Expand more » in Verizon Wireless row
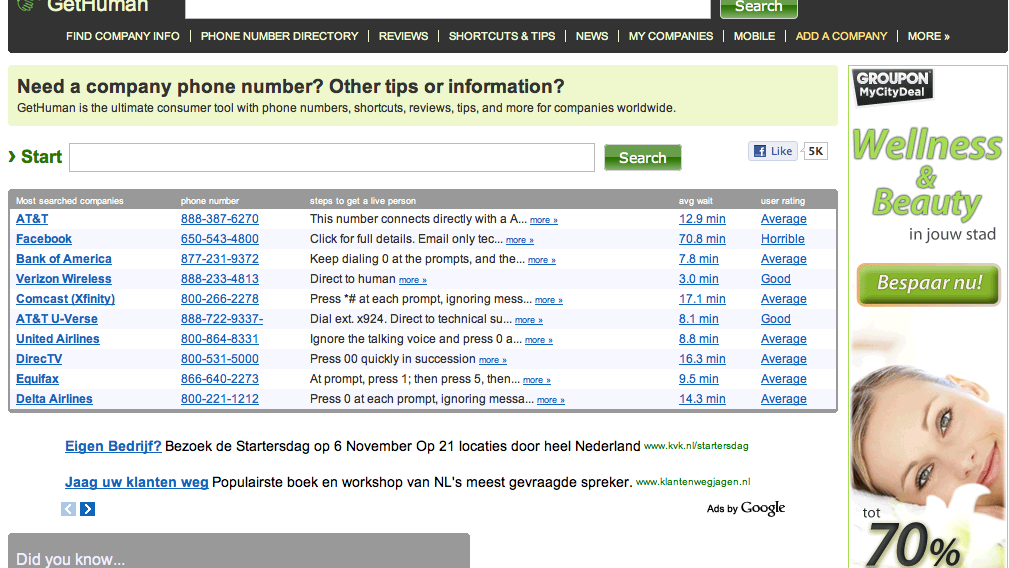The image size is (1009, 568). coord(412,280)
